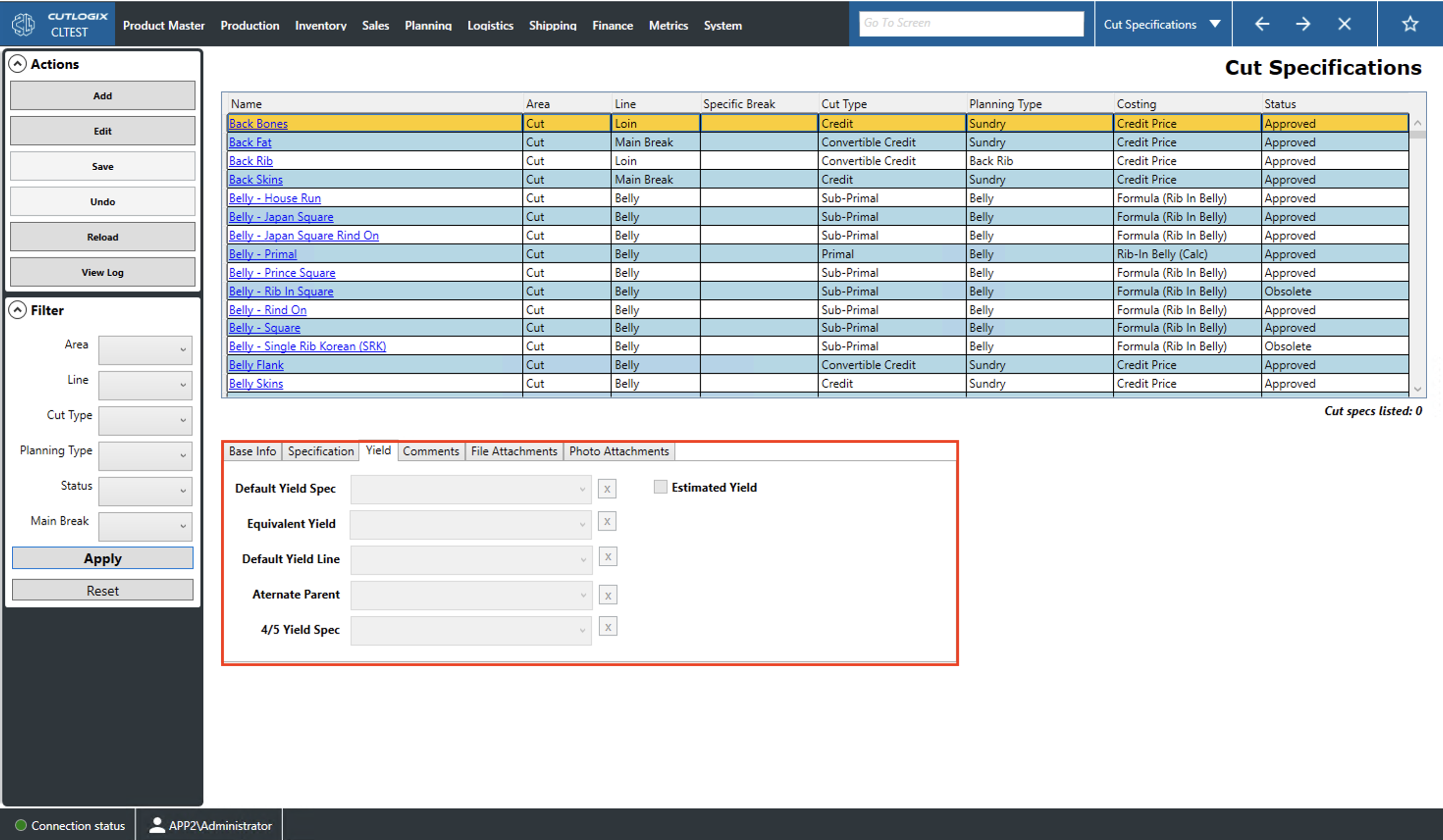
Task: Click the forward navigation arrow
Action: tap(1303, 24)
